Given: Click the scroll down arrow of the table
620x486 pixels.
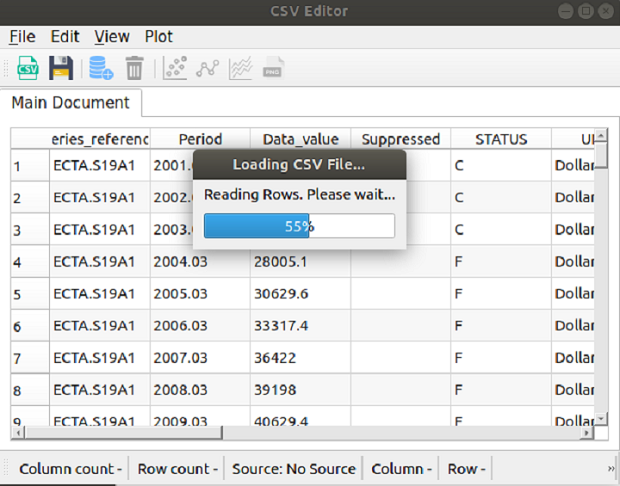Looking at the screenshot, I should pyautogui.click(x=601, y=419).
